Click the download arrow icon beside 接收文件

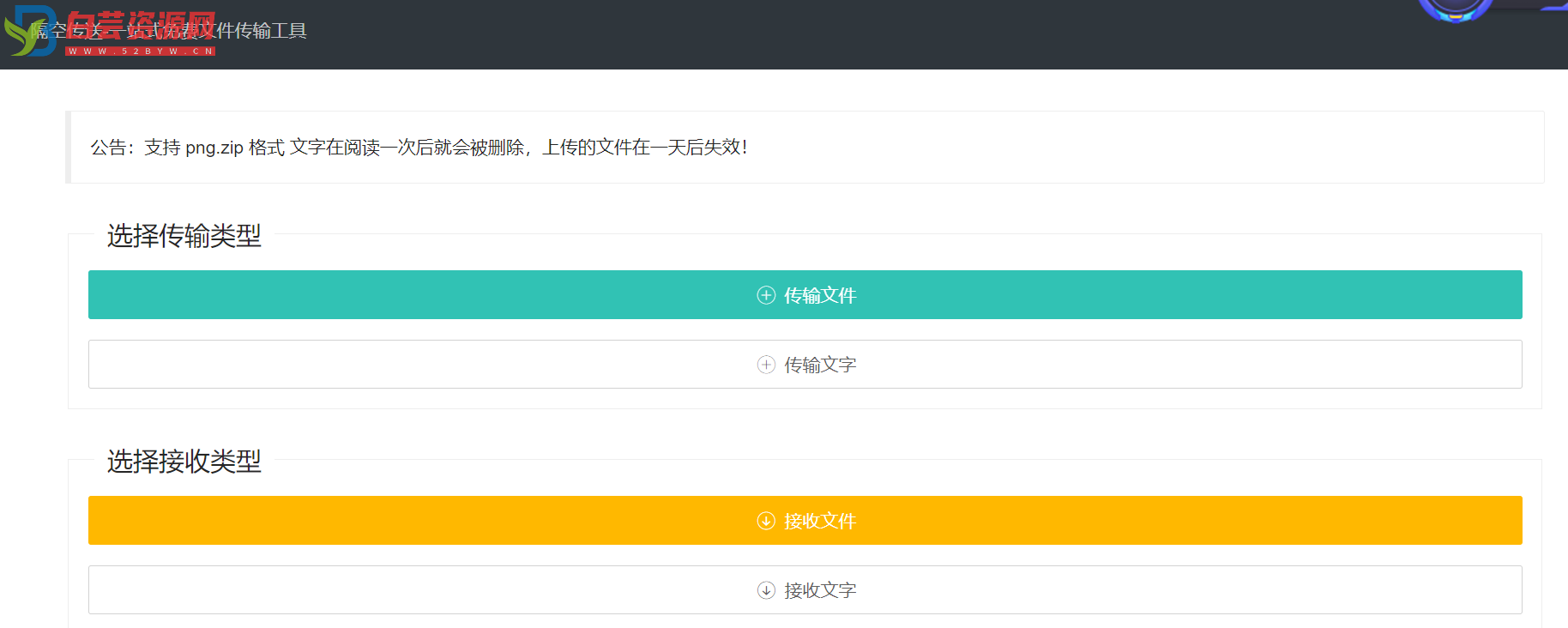pyautogui.click(x=766, y=521)
